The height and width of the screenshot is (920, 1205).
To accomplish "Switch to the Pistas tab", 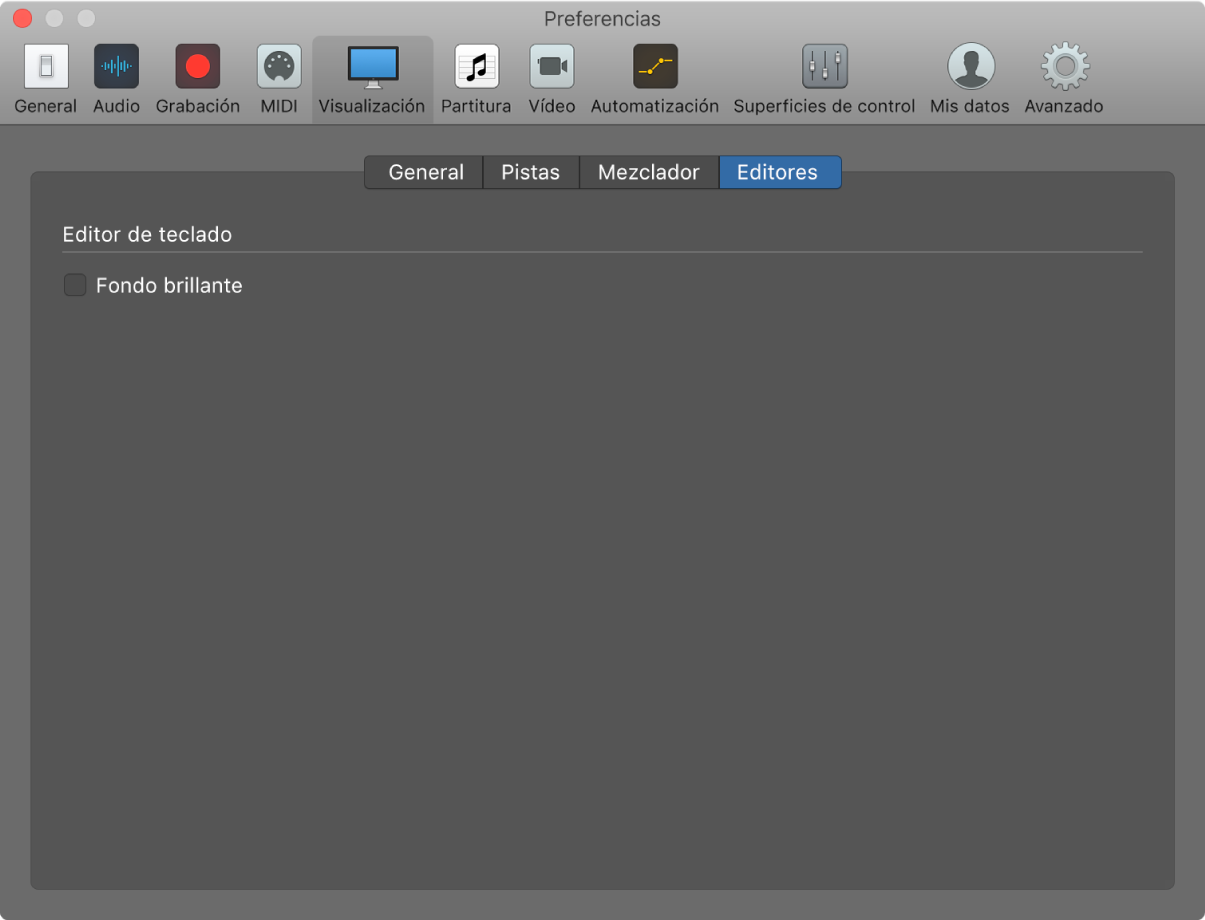I will pos(530,172).
